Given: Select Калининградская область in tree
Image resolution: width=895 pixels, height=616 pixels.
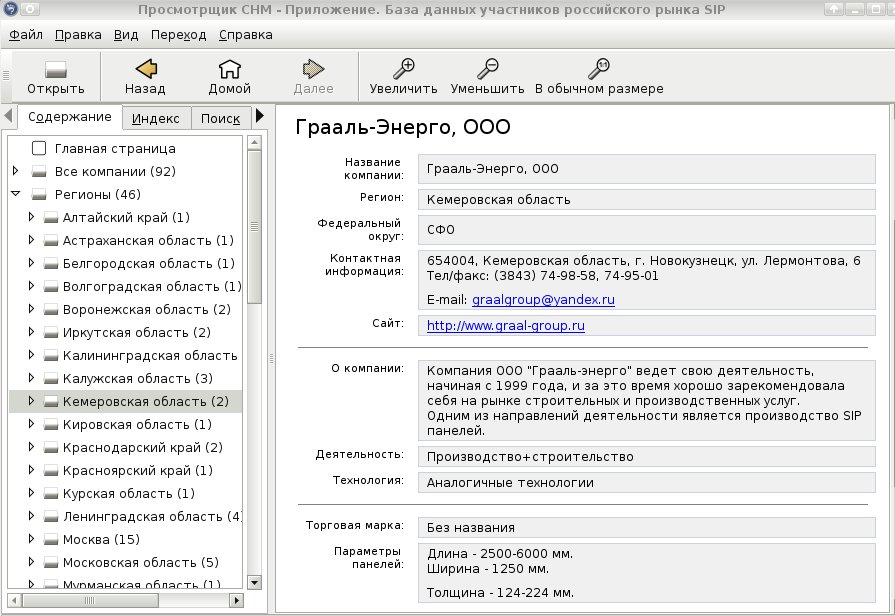Looking at the screenshot, I should click(x=150, y=356).
